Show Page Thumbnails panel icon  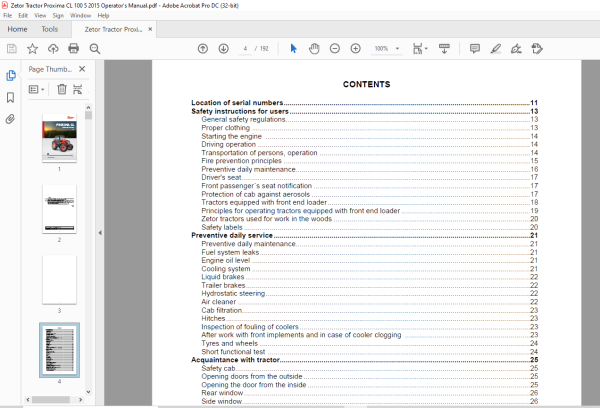(11, 75)
